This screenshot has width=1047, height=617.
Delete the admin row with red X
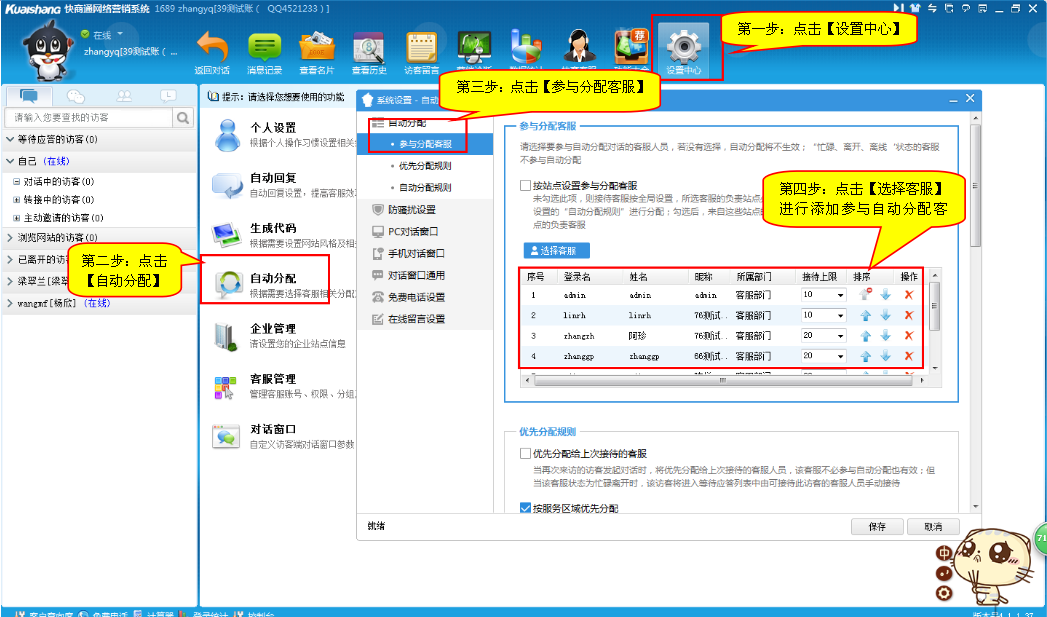tap(908, 295)
